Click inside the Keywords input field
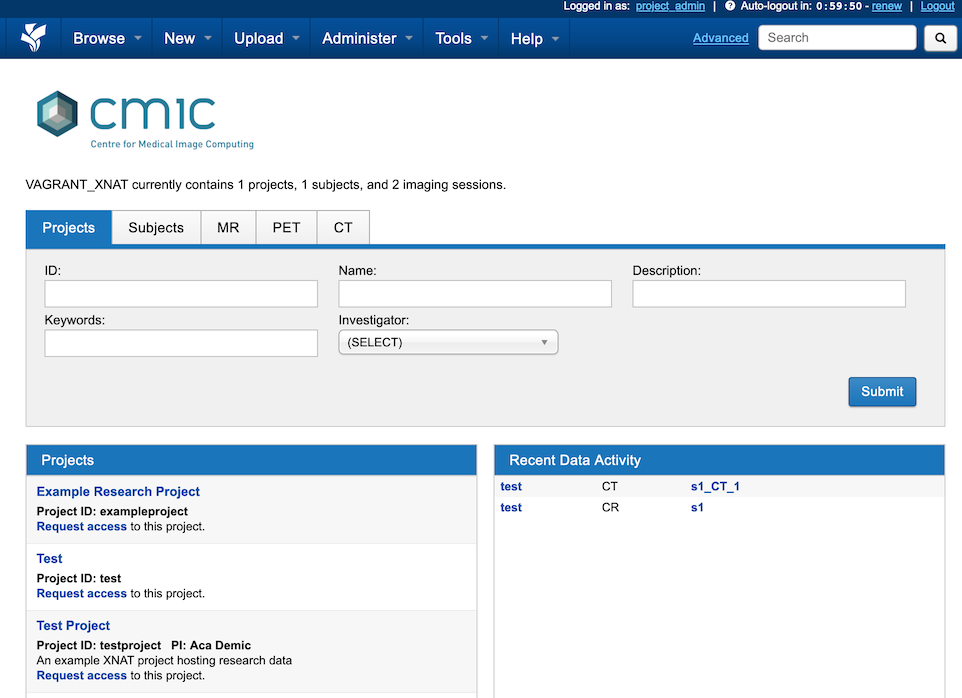 point(180,343)
